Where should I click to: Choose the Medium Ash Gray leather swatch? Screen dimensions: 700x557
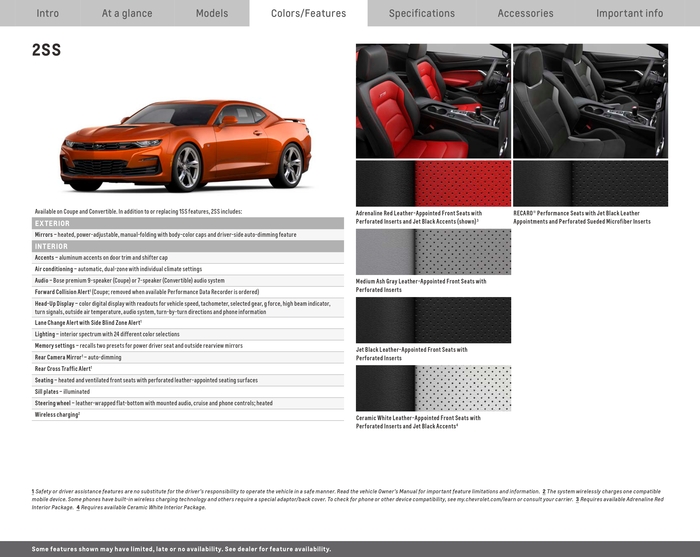pyautogui.click(x=432, y=252)
